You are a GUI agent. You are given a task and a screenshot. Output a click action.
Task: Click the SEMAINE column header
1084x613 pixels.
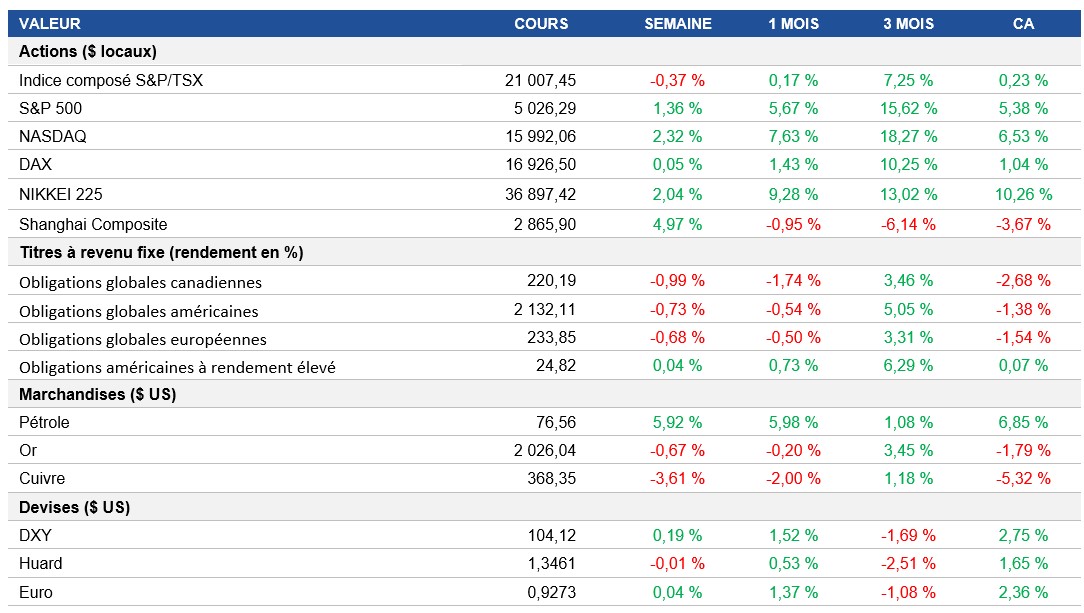677,23
